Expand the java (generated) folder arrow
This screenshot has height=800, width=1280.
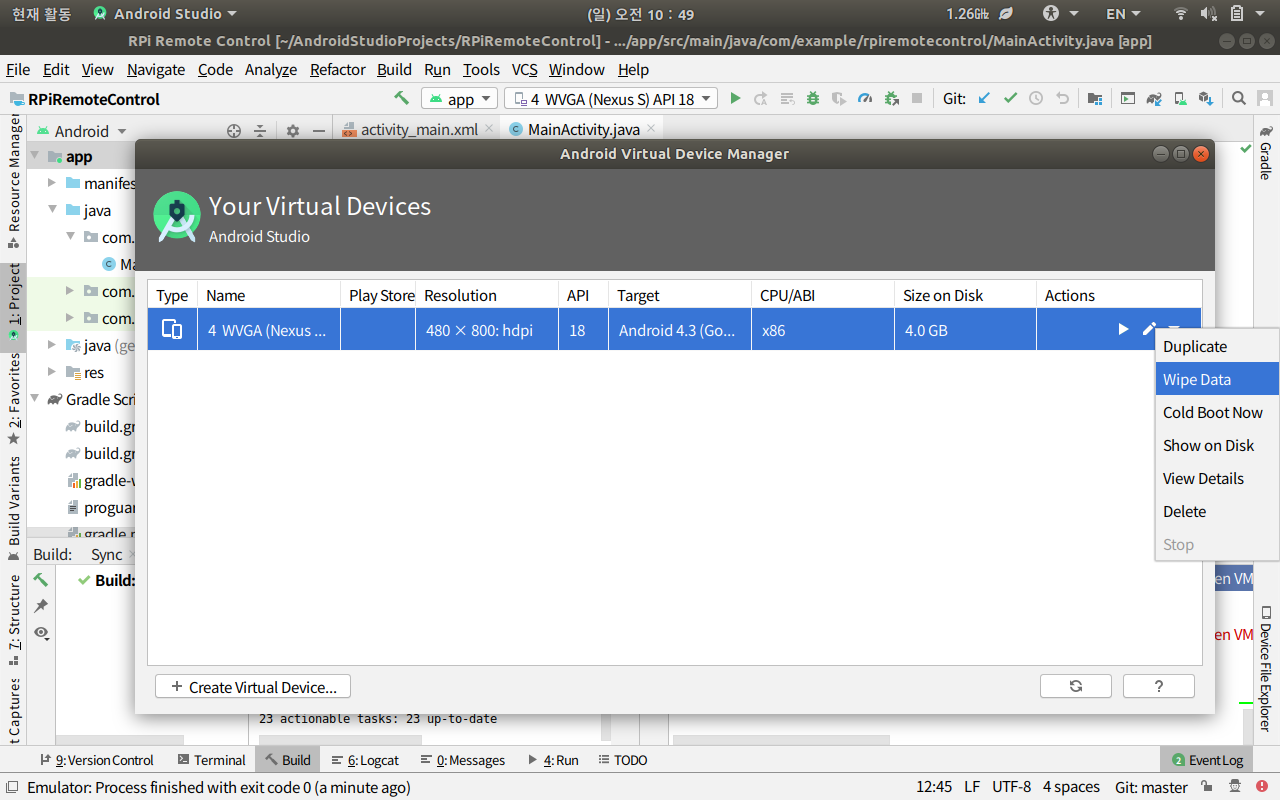(x=53, y=345)
